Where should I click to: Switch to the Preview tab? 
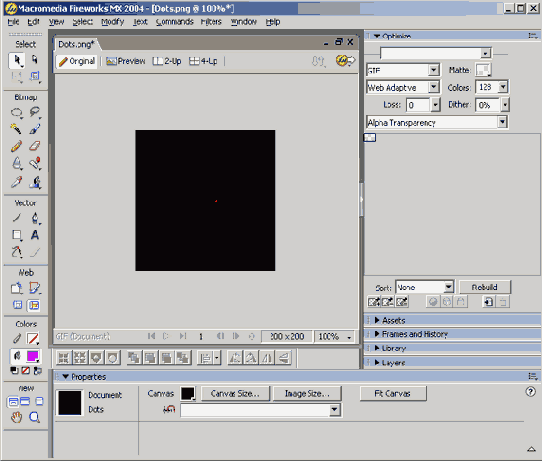(126, 61)
